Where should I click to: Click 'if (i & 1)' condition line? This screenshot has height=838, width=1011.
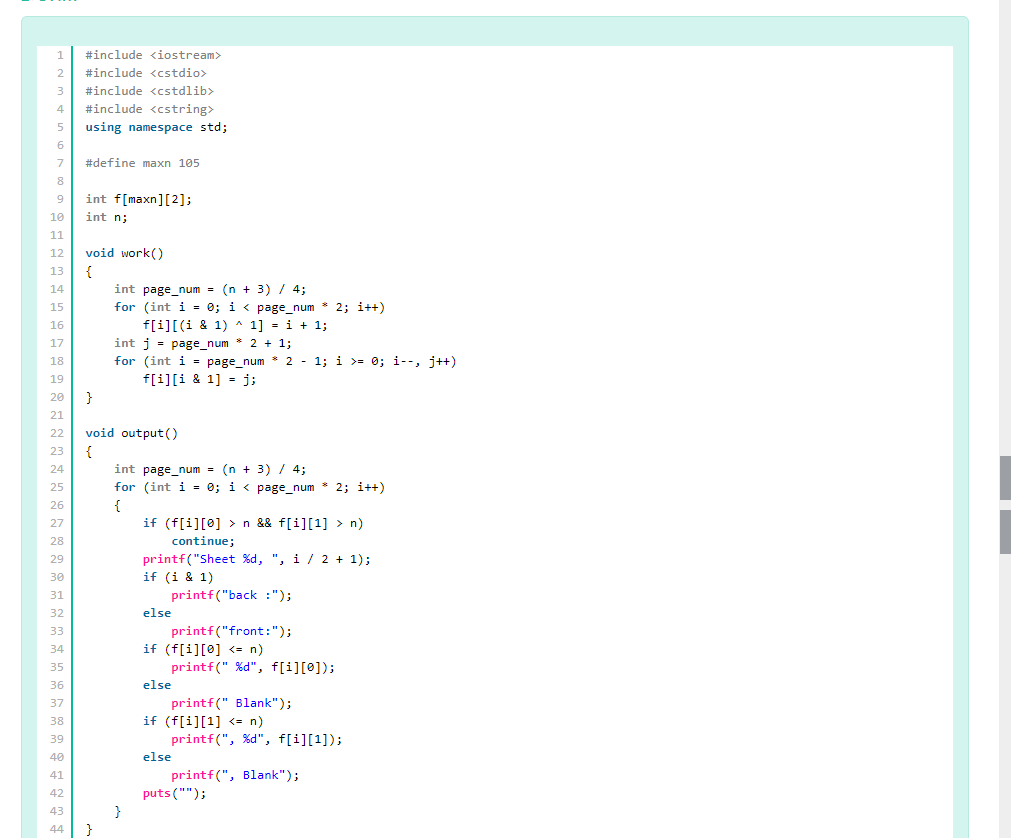[x=178, y=578]
